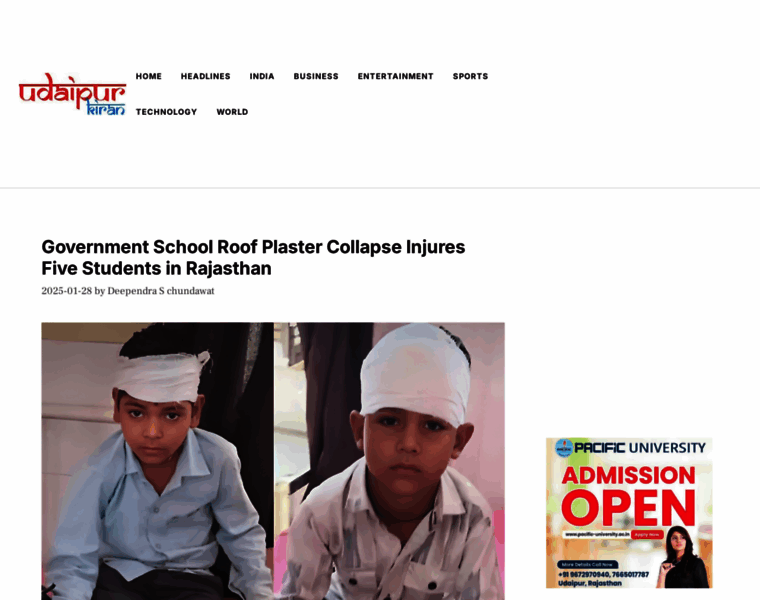760x600 pixels.
Task: Click the article headline about school roof collapse
Action: [x=253, y=257]
